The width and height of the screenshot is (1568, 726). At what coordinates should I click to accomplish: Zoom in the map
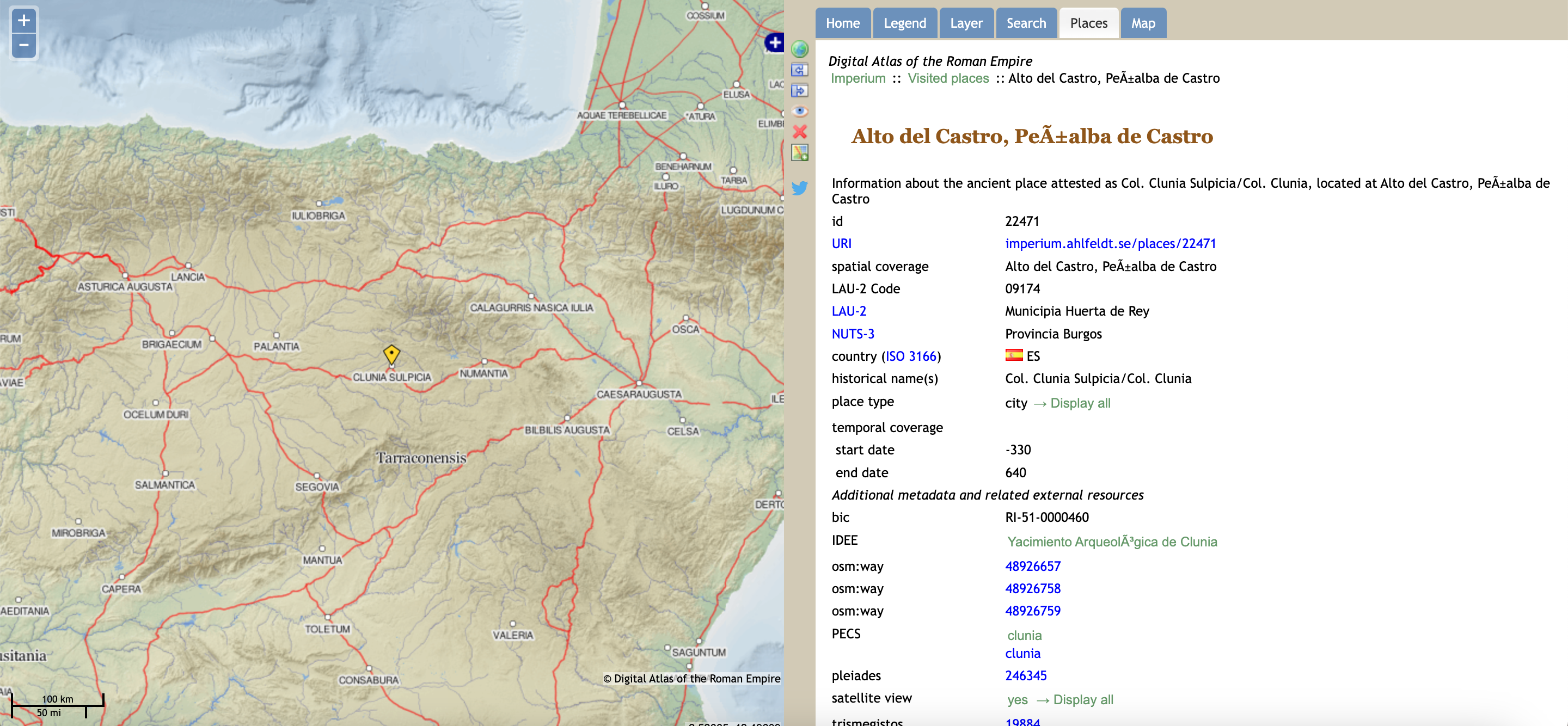tap(24, 21)
